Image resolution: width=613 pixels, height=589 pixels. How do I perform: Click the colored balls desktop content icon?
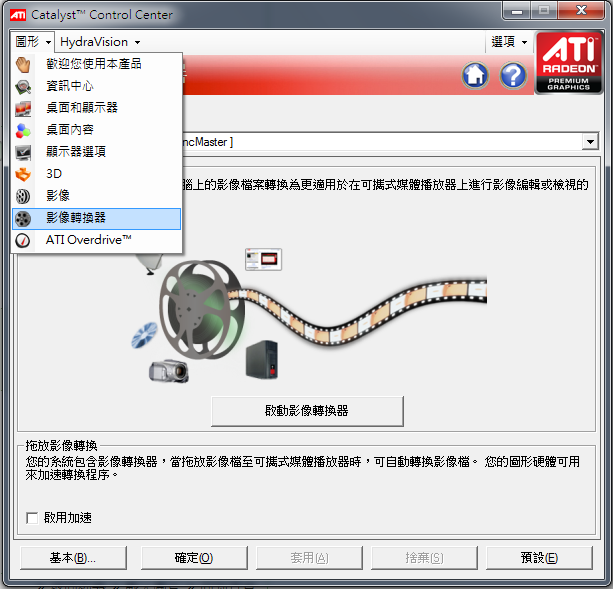click(x=23, y=130)
